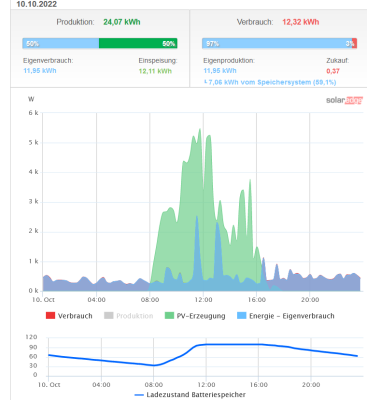
Task: Click the red 3% Zukauf bar segment
Action: point(354,43)
